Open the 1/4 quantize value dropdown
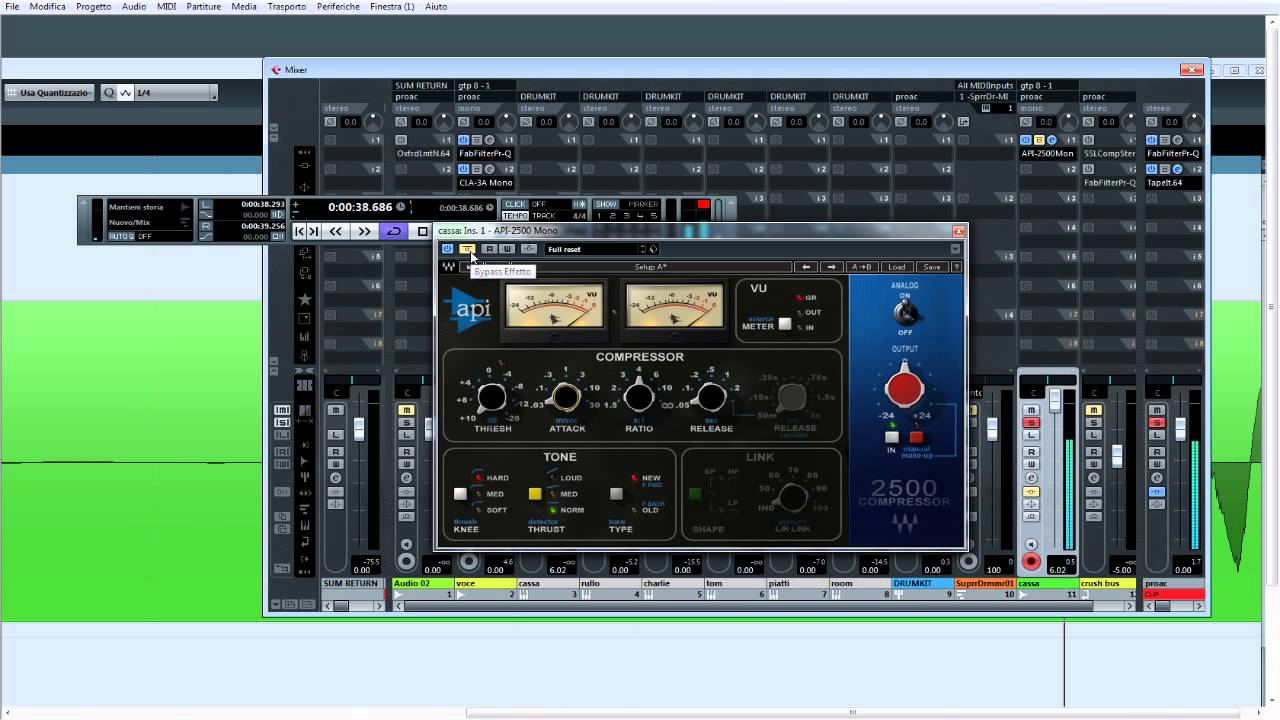Image resolution: width=1280 pixels, height=720 pixels. (175, 93)
